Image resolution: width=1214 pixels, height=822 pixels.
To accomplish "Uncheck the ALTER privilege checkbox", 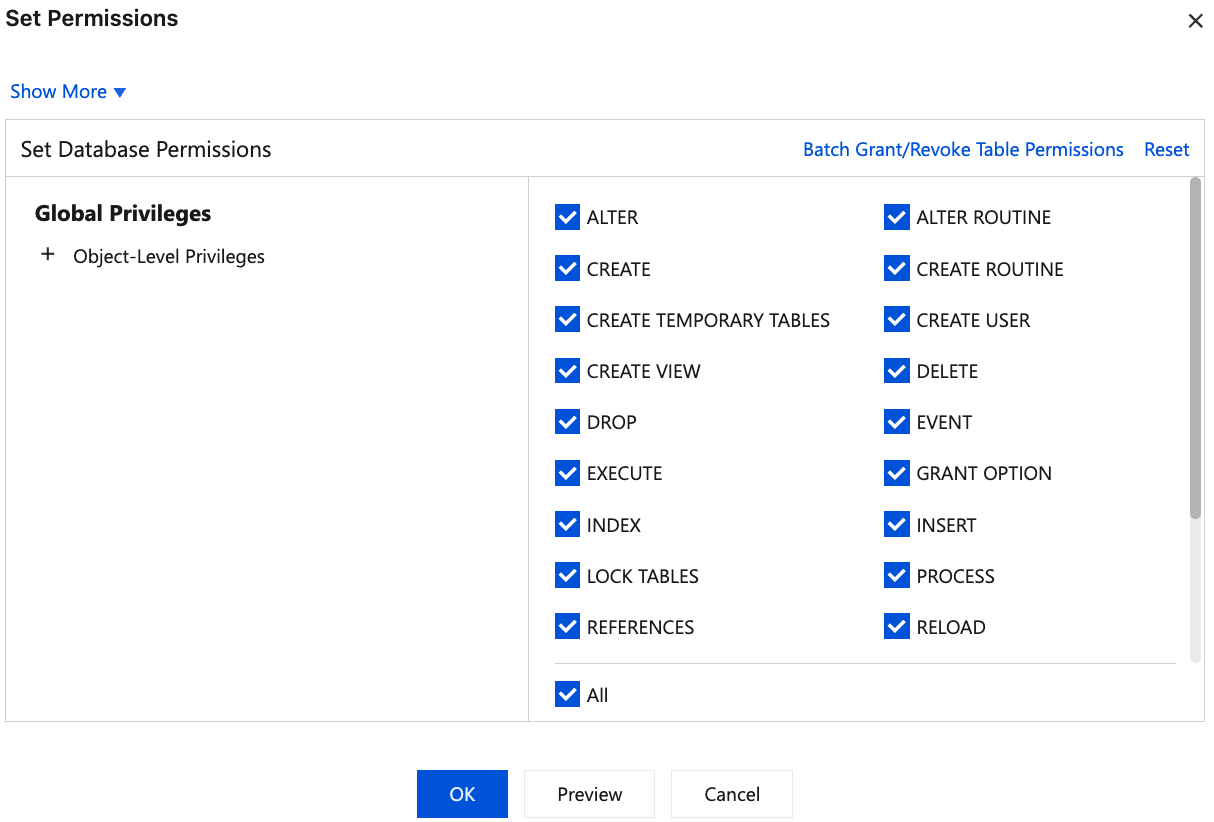I will coord(567,218).
